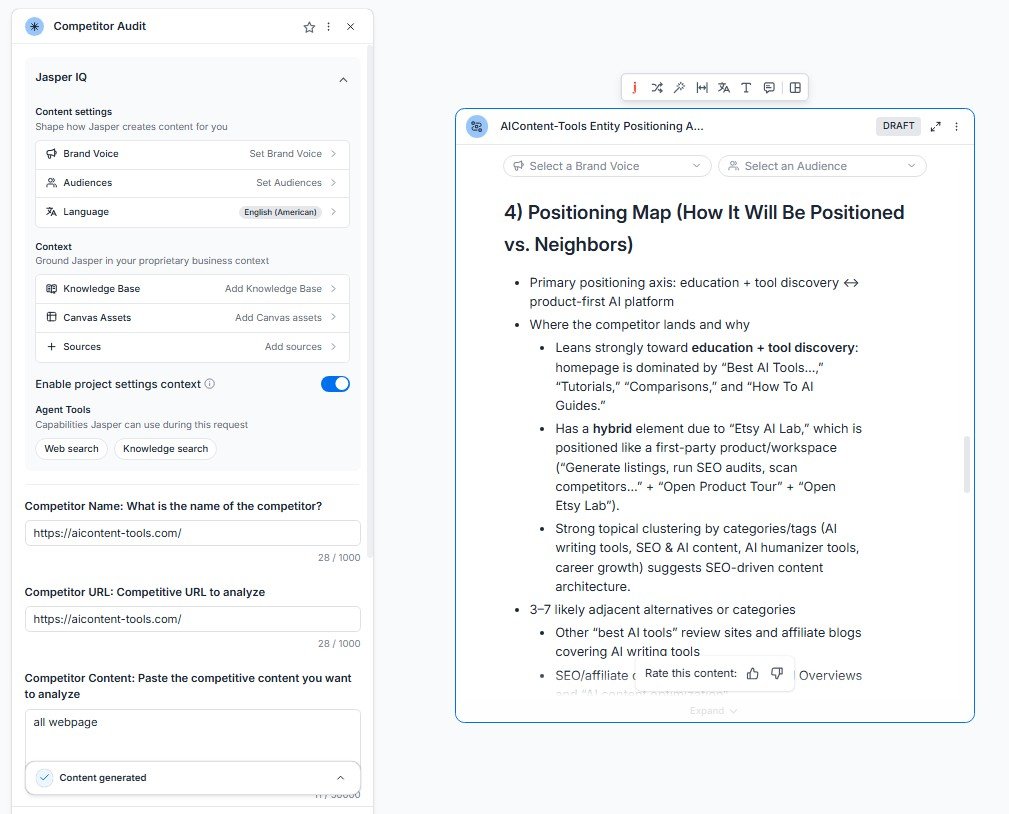Click the Competitor Name input field
The image size is (1009, 814).
192,533
